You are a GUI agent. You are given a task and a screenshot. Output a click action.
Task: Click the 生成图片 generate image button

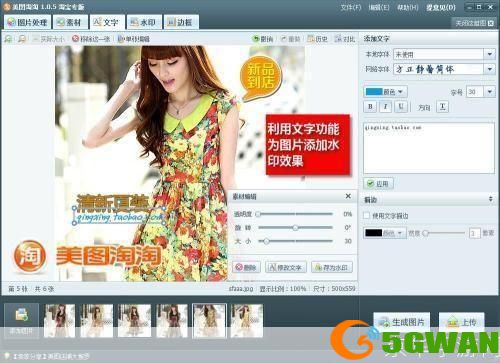(x=402, y=322)
